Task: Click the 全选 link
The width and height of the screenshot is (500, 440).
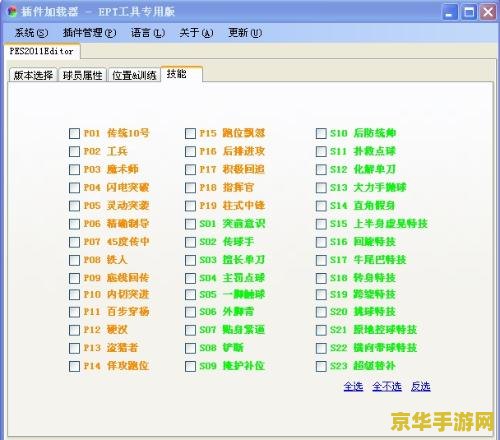Action: click(x=353, y=387)
